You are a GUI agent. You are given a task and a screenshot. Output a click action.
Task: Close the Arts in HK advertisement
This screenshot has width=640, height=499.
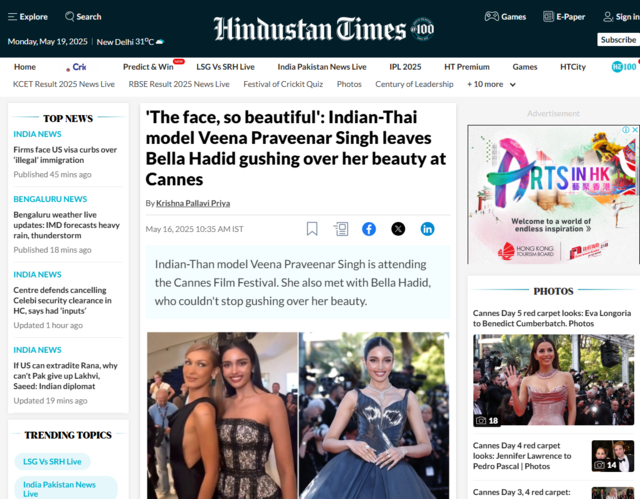tap(635, 130)
